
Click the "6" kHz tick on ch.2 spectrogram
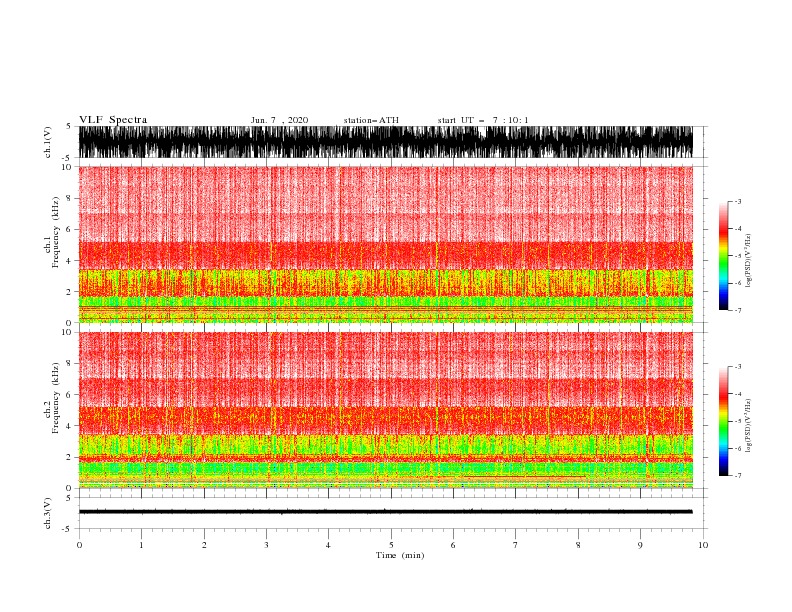pyautogui.click(x=69, y=395)
